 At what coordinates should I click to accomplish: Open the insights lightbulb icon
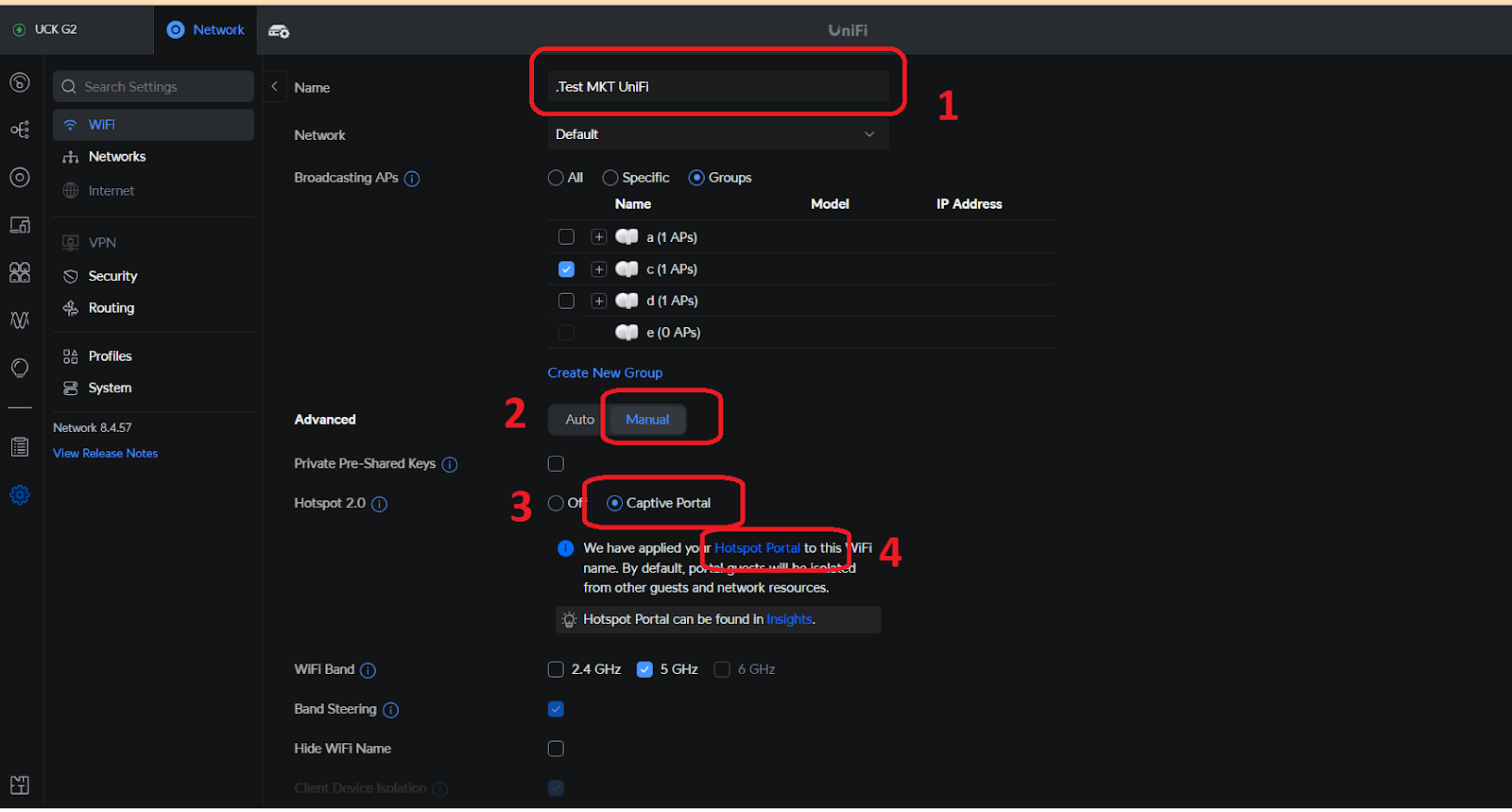pyautogui.click(x=20, y=368)
